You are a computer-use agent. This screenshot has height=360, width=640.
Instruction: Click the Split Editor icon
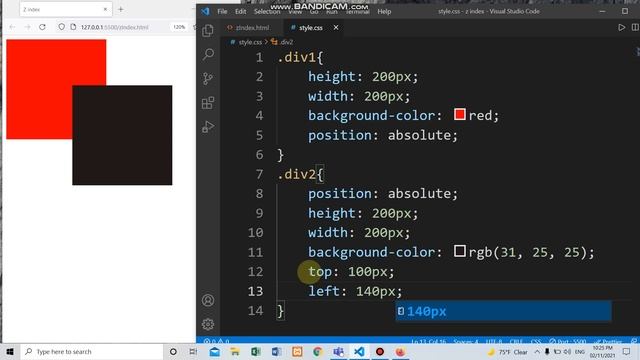point(635,27)
